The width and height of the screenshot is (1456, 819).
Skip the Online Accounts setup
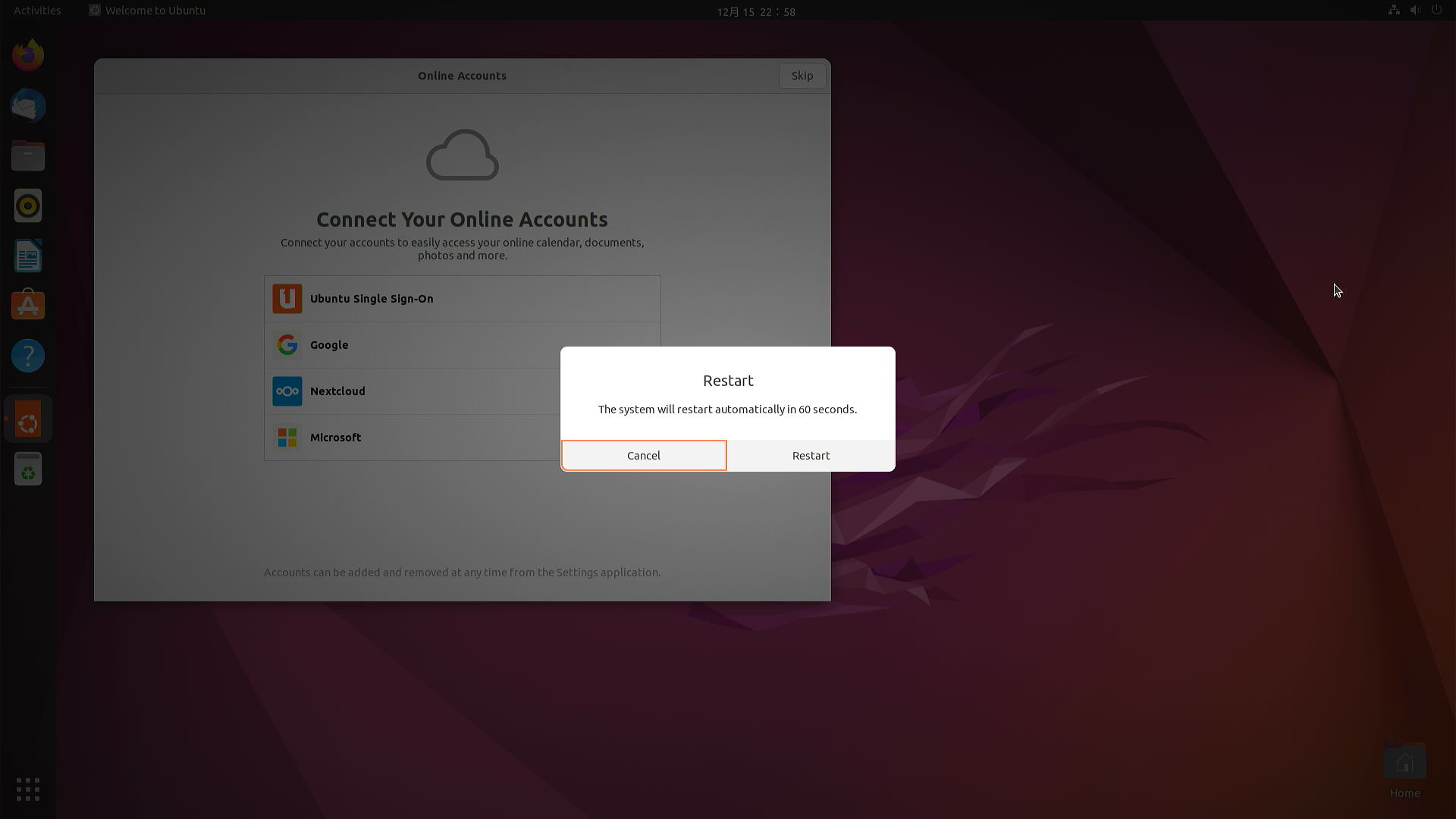click(x=802, y=75)
